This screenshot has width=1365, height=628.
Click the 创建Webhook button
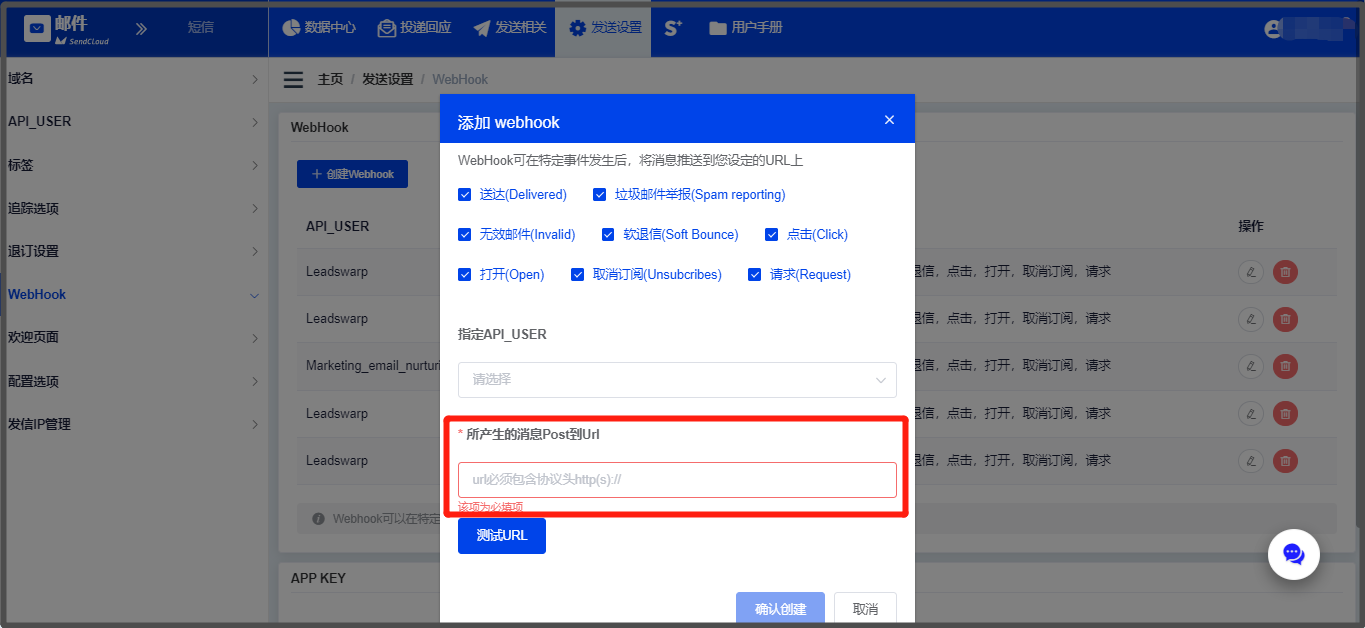(x=353, y=174)
